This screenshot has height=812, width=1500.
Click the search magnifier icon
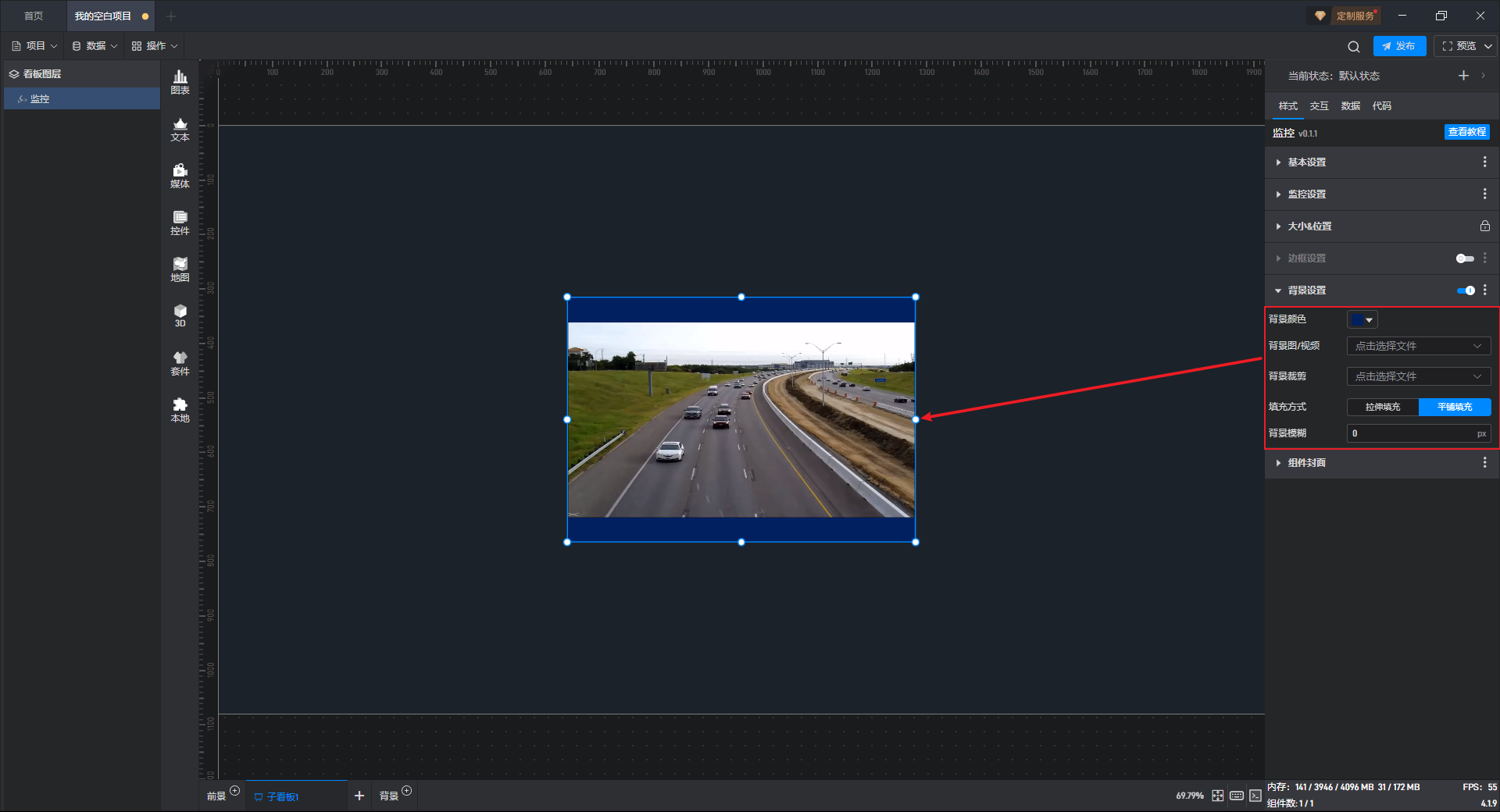(1353, 47)
